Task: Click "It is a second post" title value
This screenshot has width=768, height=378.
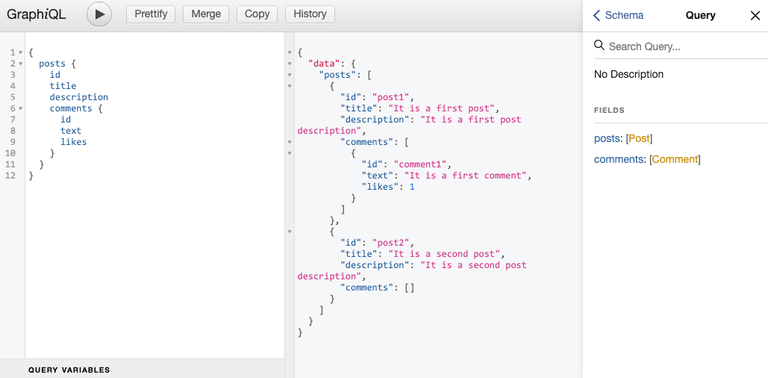Action: (443, 254)
